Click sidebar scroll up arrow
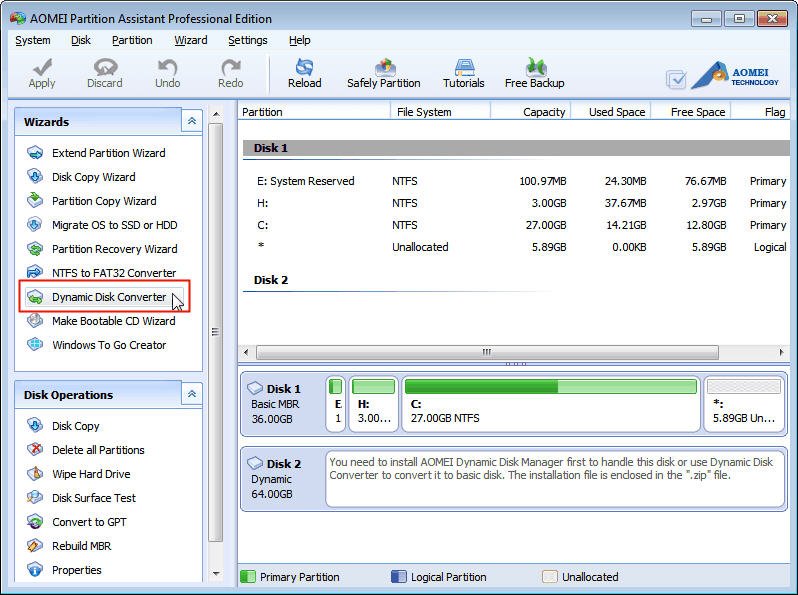 coord(216,114)
